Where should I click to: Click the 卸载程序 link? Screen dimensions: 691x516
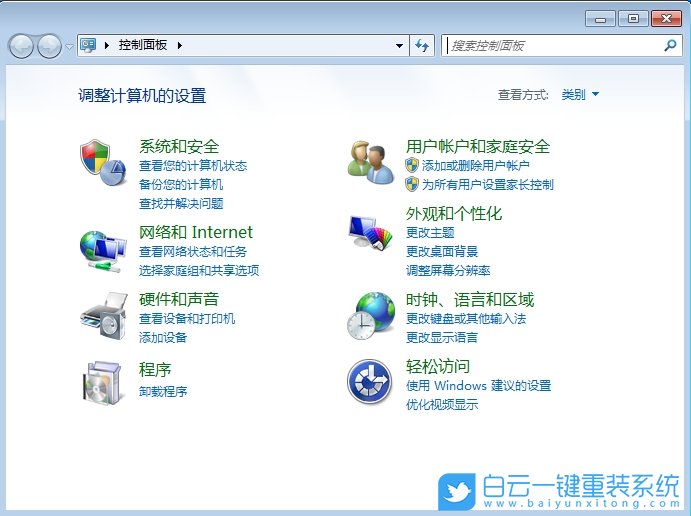tap(163, 391)
